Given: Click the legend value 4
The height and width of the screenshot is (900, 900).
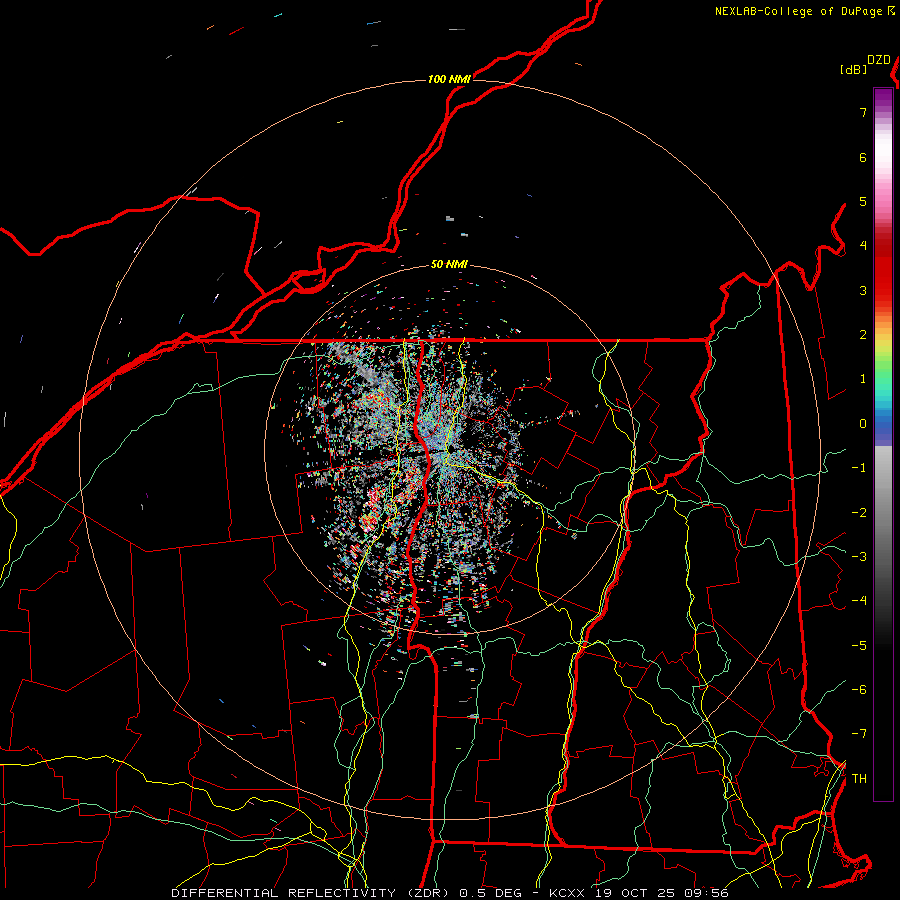Looking at the screenshot, I should point(863,246).
